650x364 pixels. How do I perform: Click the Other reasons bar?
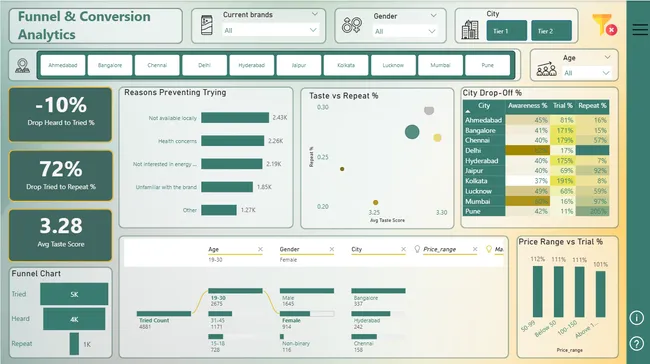pos(219,210)
